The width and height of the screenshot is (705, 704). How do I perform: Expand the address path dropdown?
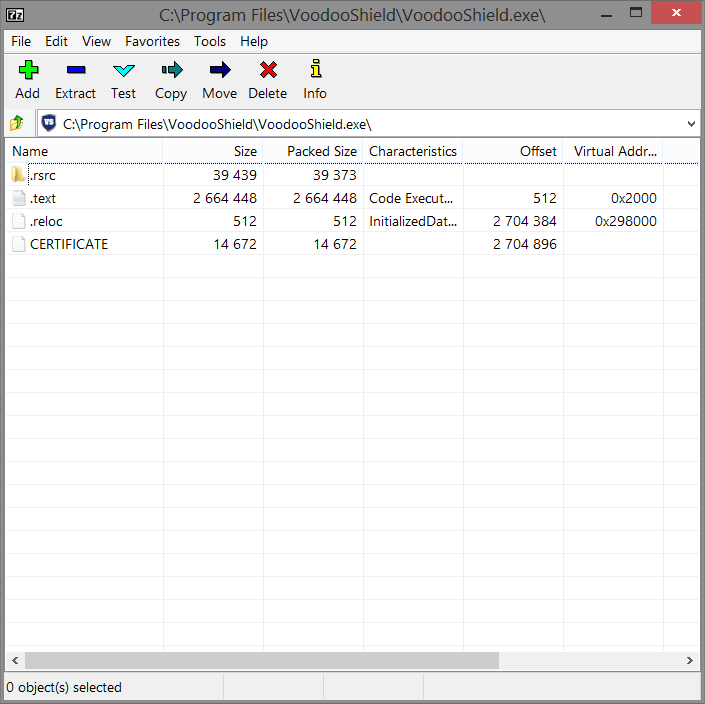(691, 124)
